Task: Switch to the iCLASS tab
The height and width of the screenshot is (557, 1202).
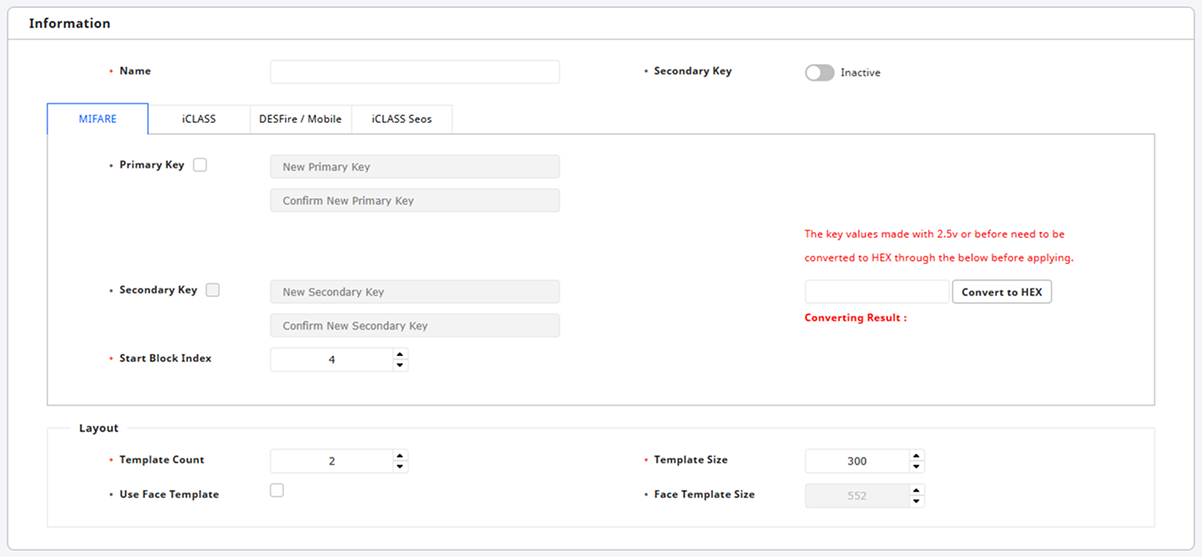Action: [x=198, y=119]
